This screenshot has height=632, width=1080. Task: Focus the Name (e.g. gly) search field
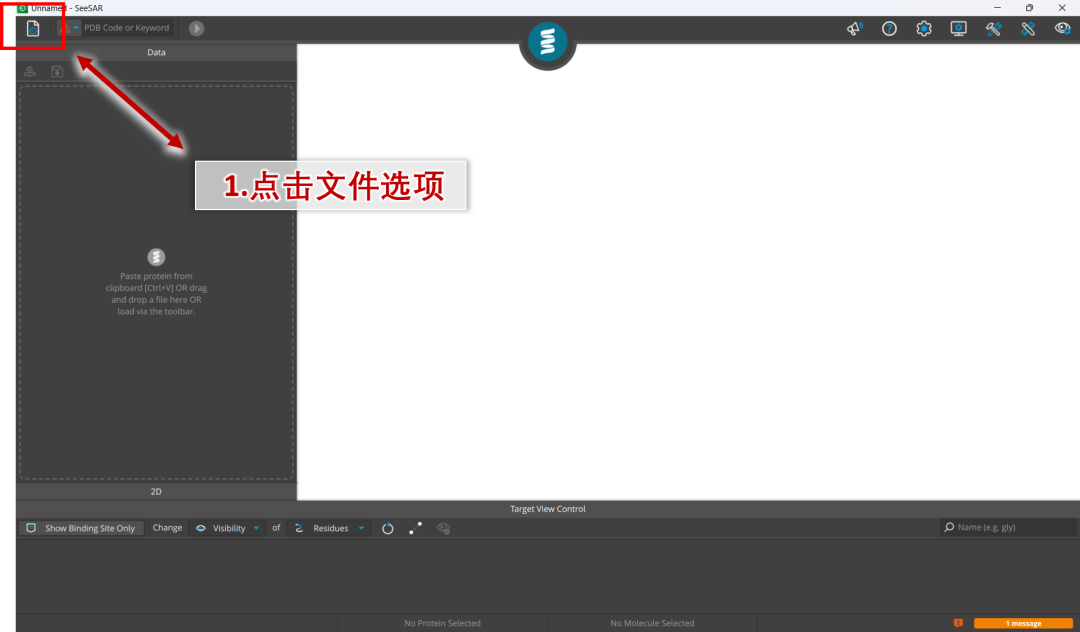[1009, 527]
